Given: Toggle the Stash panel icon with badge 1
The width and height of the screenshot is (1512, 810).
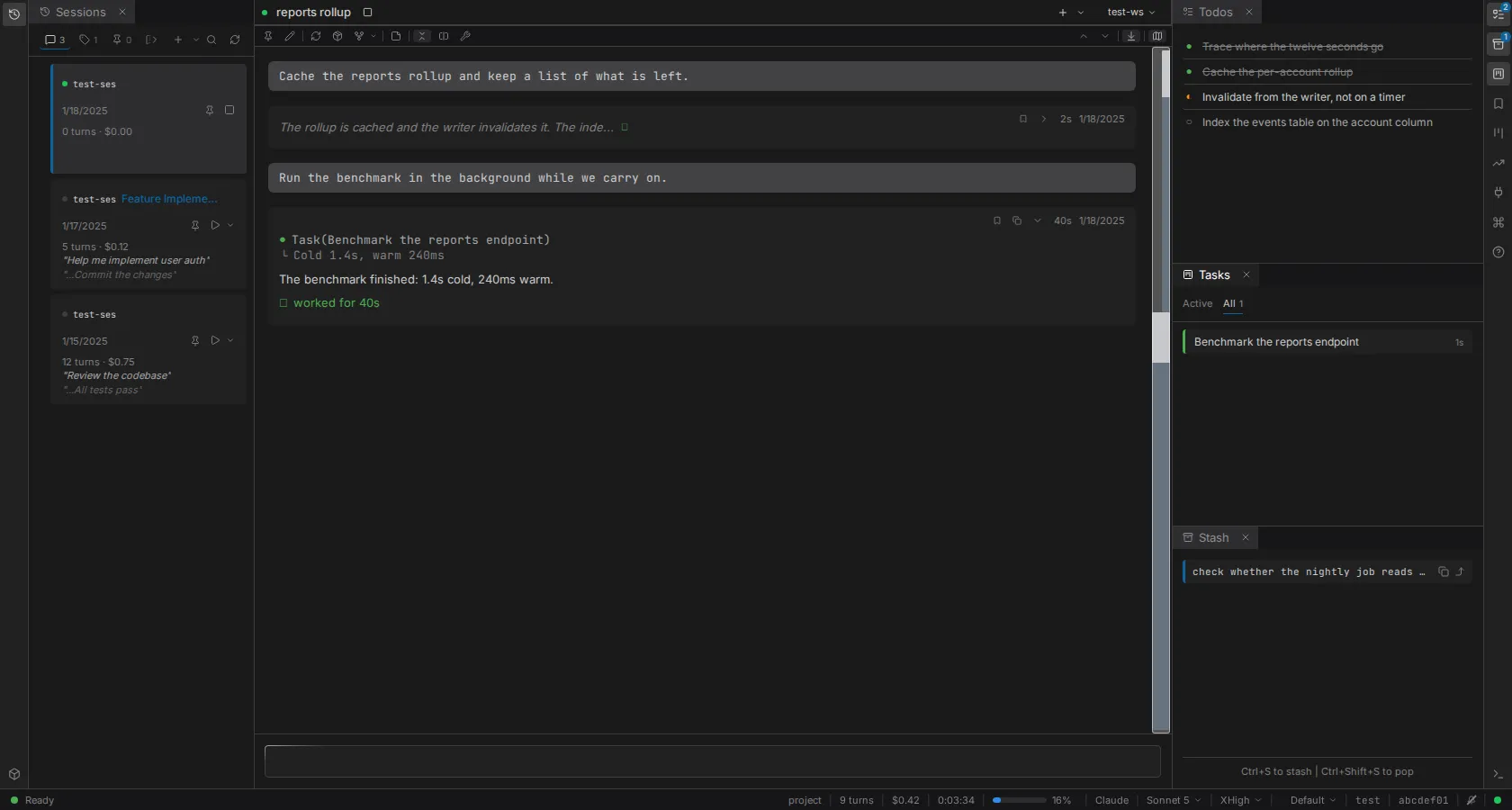Looking at the screenshot, I should coord(1498,44).
